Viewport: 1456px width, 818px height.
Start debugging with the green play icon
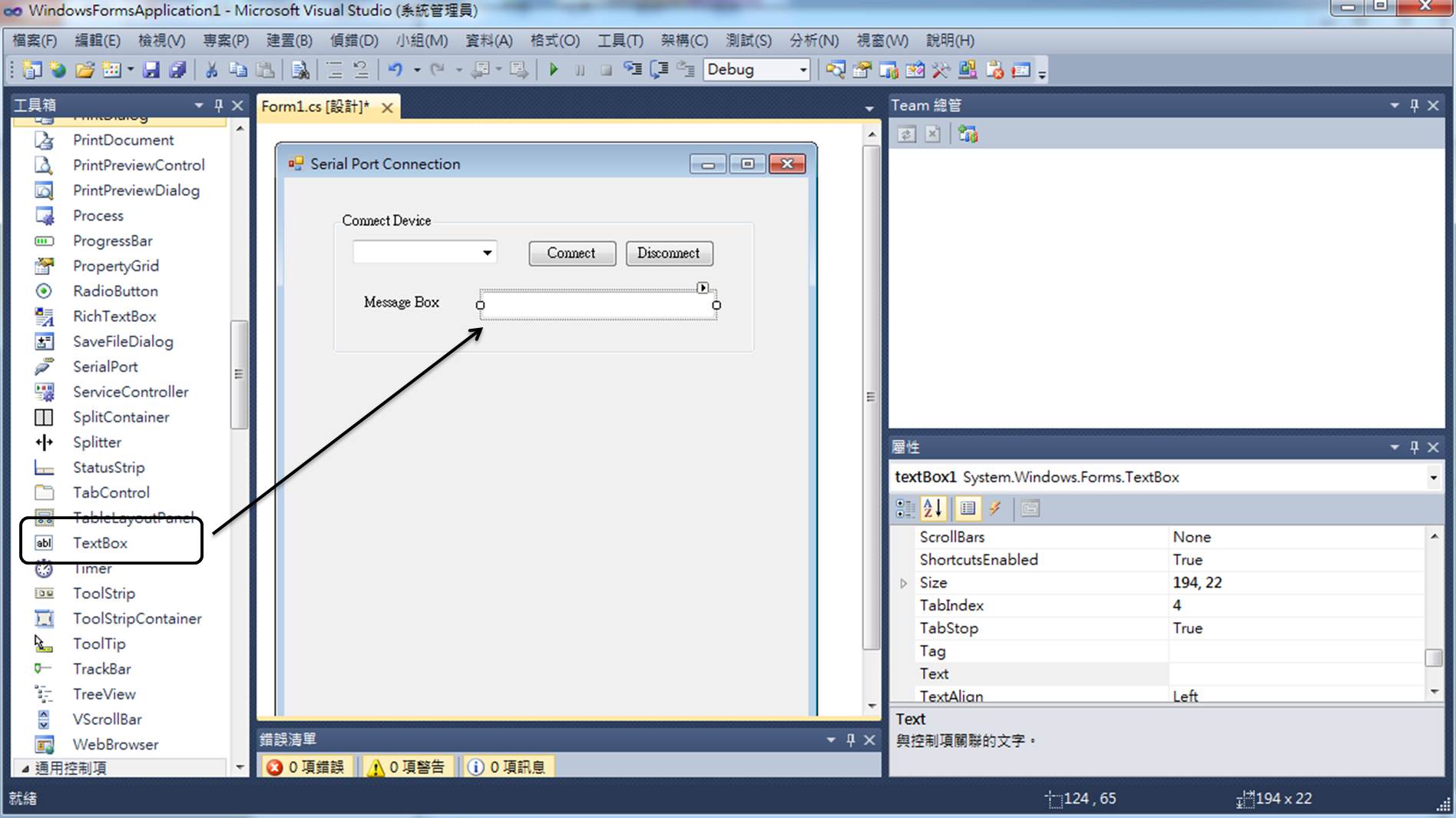pos(553,70)
